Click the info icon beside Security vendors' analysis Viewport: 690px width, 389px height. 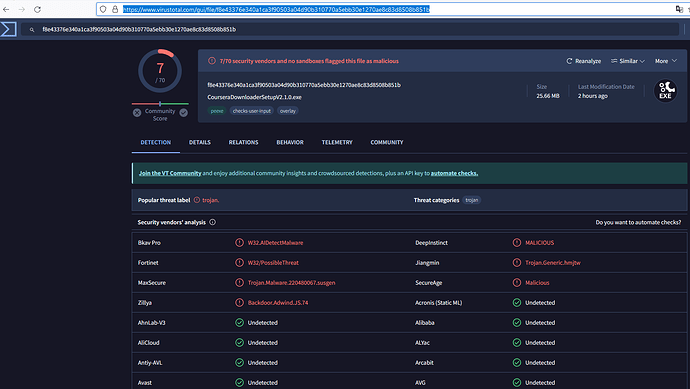(x=213, y=222)
